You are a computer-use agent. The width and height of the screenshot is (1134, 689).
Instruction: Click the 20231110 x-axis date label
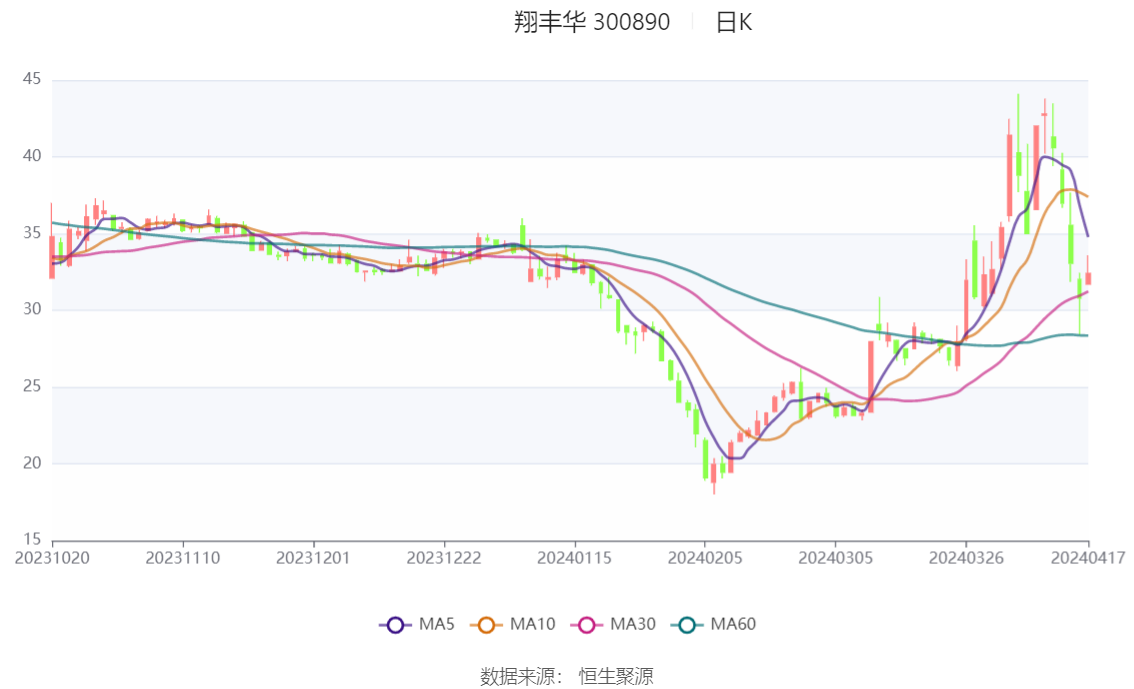[x=183, y=558]
